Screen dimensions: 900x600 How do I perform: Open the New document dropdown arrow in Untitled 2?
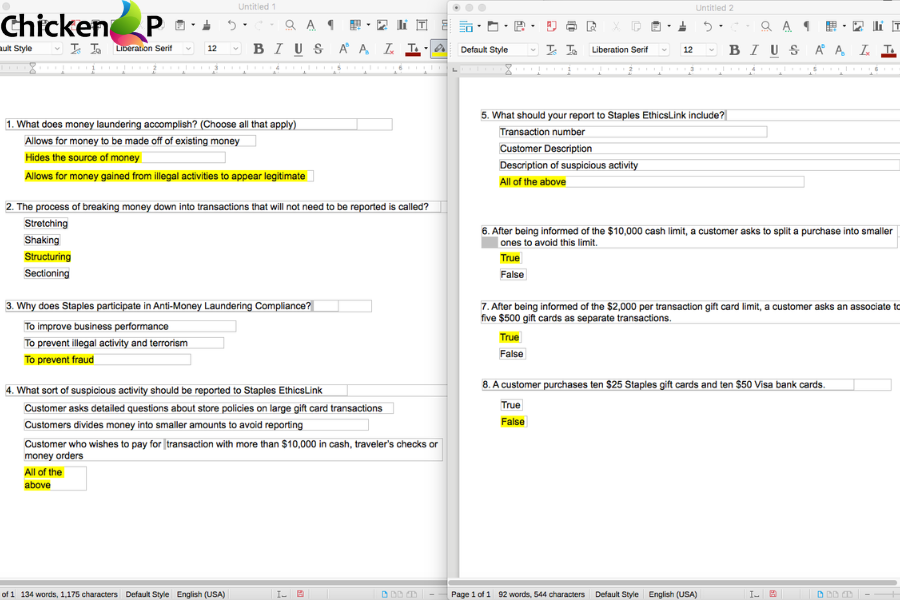click(479, 26)
